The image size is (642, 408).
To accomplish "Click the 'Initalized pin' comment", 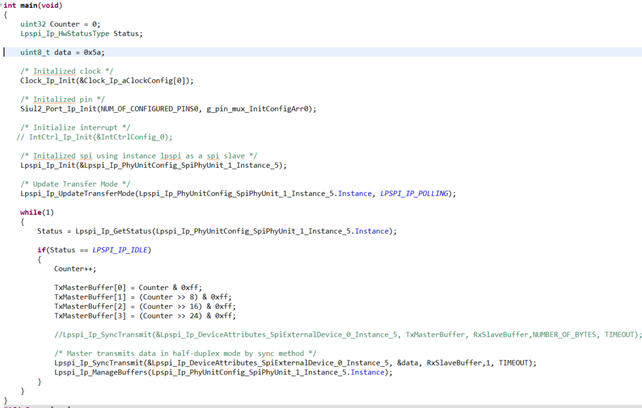I will [63, 100].
